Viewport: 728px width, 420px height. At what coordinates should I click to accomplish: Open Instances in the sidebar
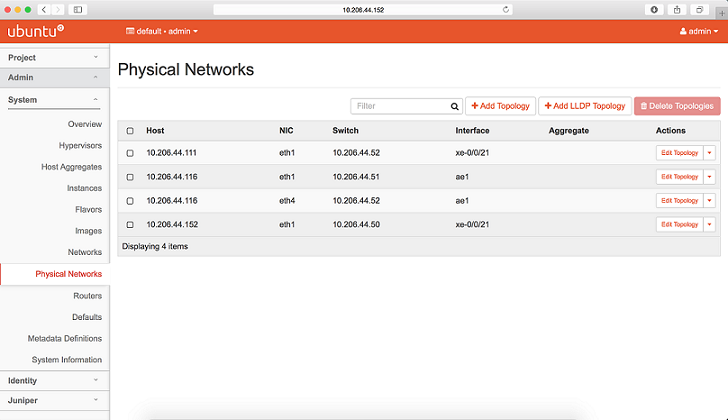pyautogui.click(x=84, y=188)
